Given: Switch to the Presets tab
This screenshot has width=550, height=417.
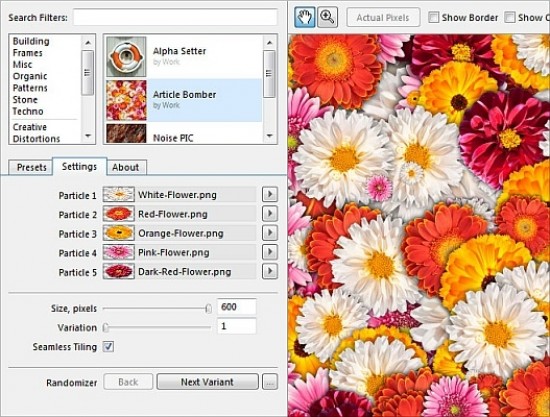Looking at the screenshot, I should pyautogui.click(x=31, y=167).
